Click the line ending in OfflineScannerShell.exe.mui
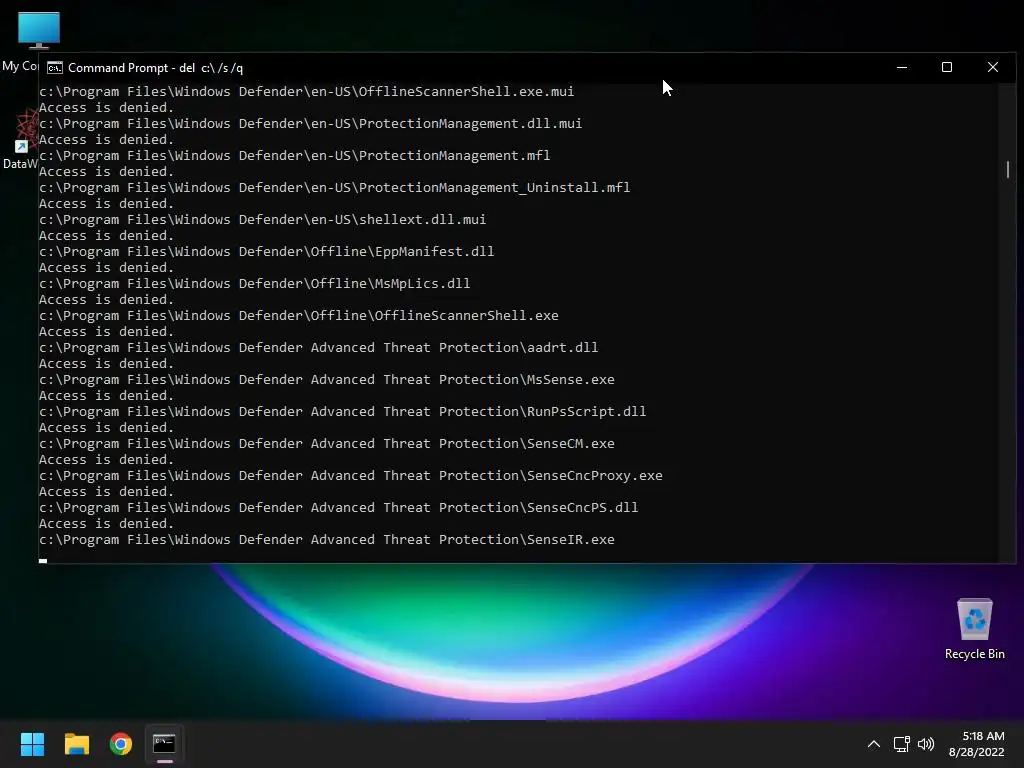 point(306,91)
